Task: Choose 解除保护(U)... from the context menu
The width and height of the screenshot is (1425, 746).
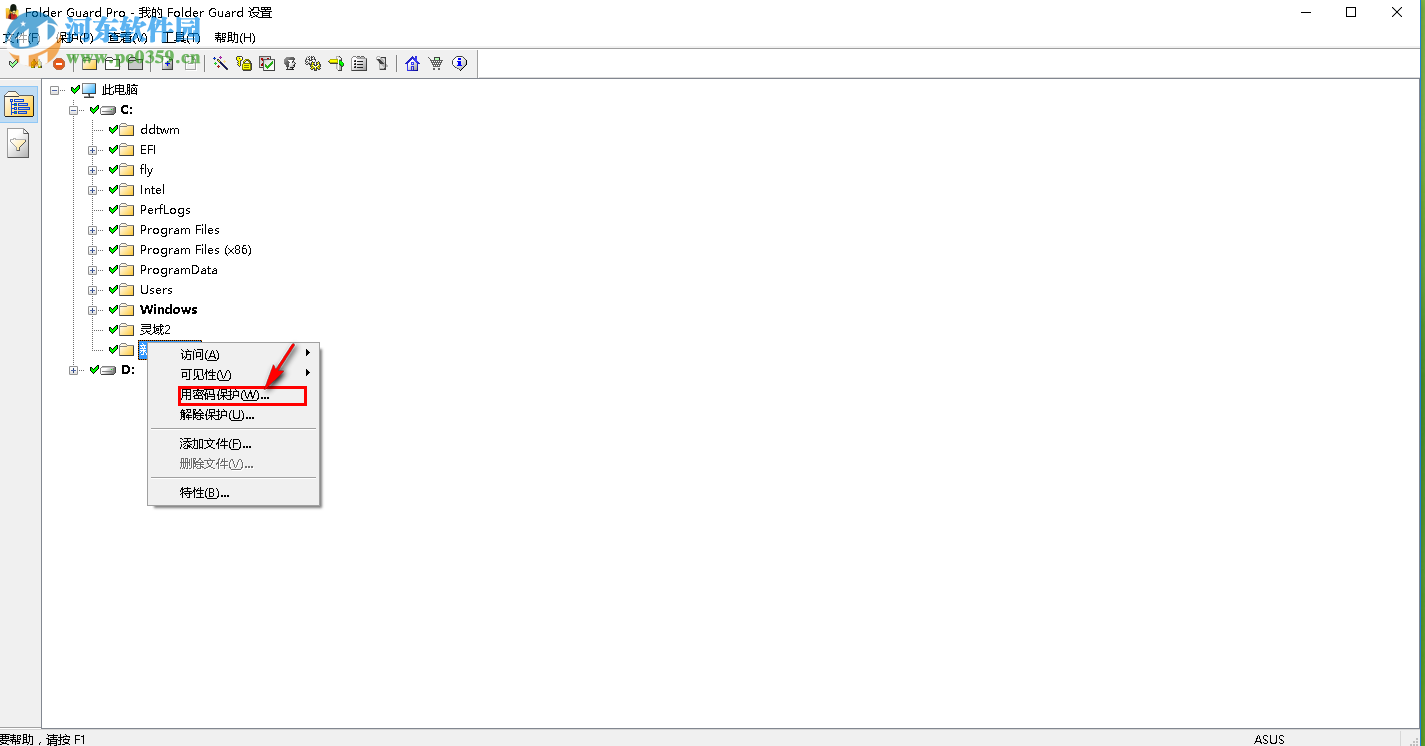Action: 234,415
